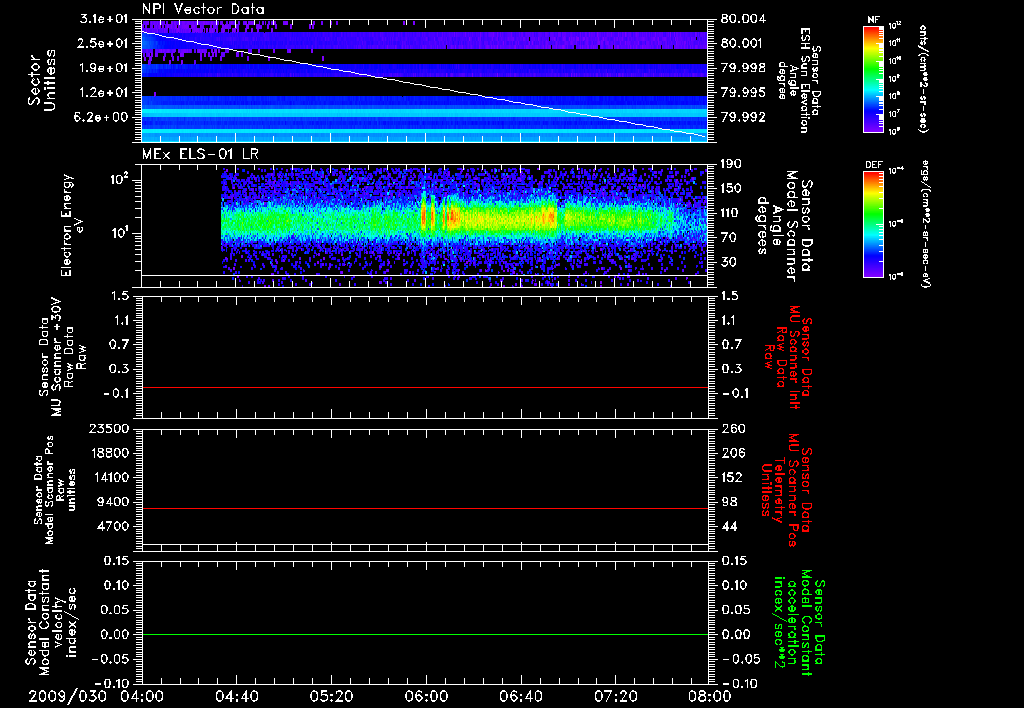This screenshot has width=1024, height=708.
Task: Click the 98 telemetry axis tick
Action: tap(729, 502)
